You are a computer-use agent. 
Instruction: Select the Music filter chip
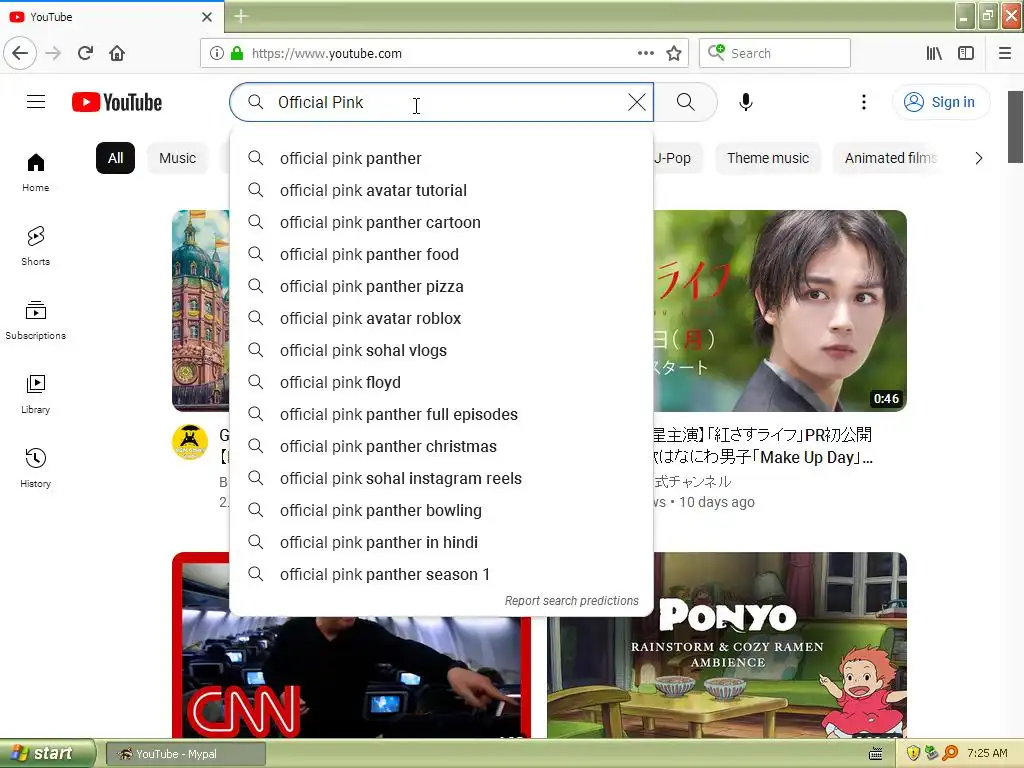(x=178, y=158)
